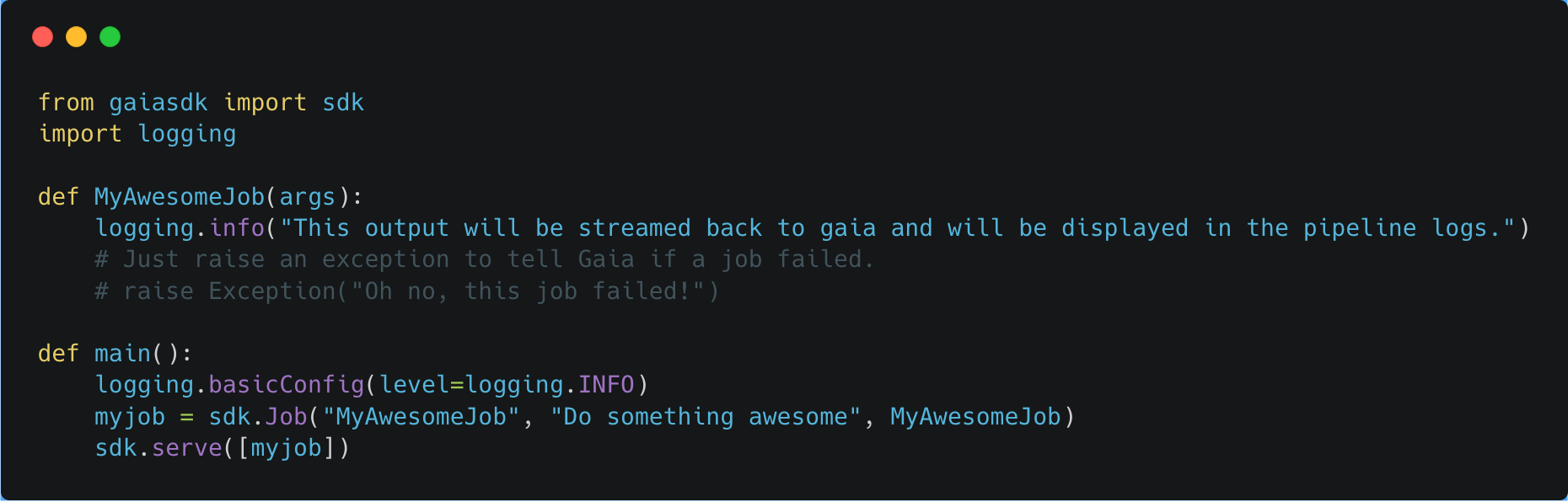This screenshot has height=502, width=1568.
Task: Click the level keyword argument
Action: coord(414,385)
